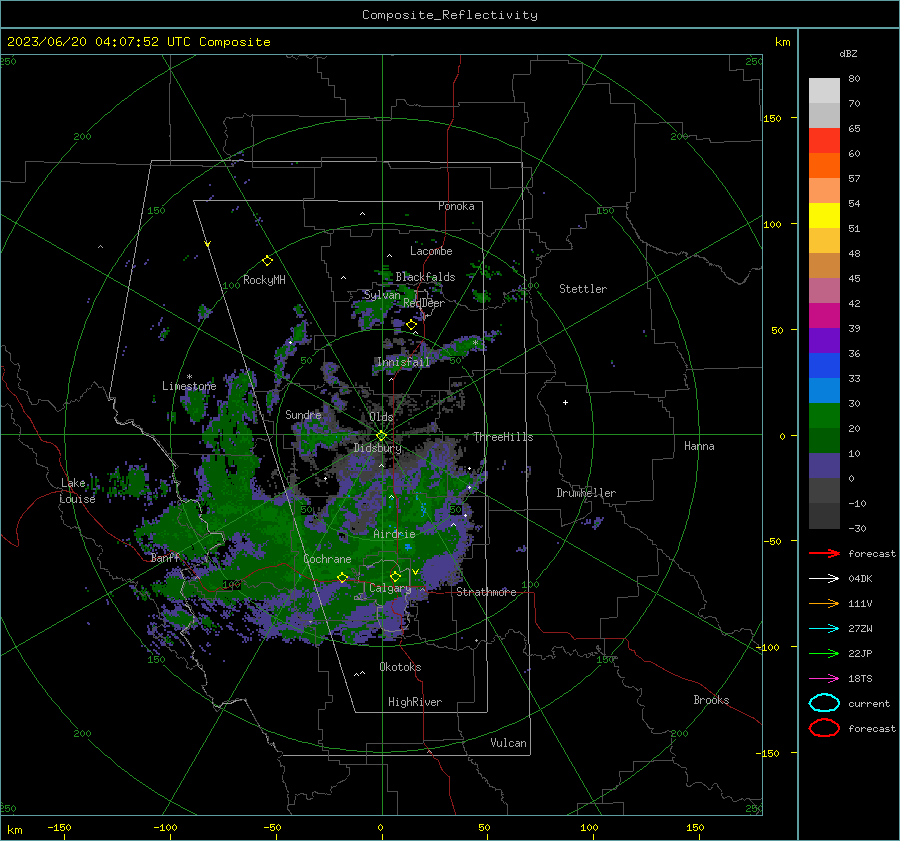Click the light gray swatch below 80
900x841 pixels.
[824, 91]
